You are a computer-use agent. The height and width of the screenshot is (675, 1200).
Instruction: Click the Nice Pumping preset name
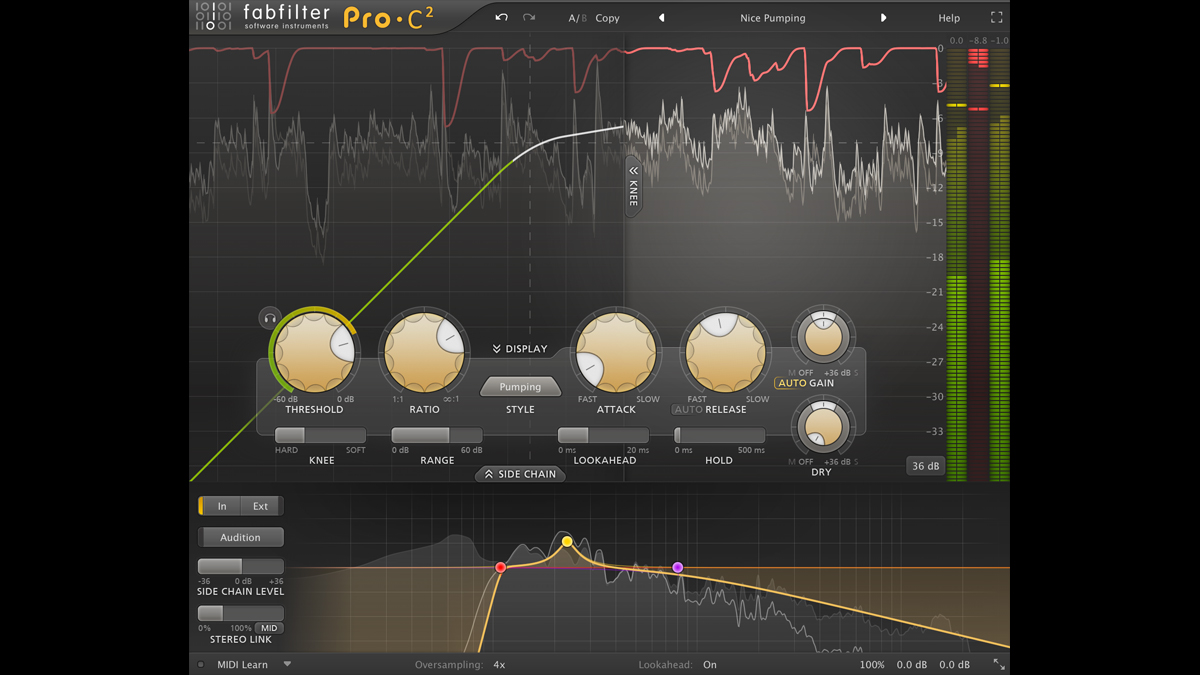(x=772, y=17)
